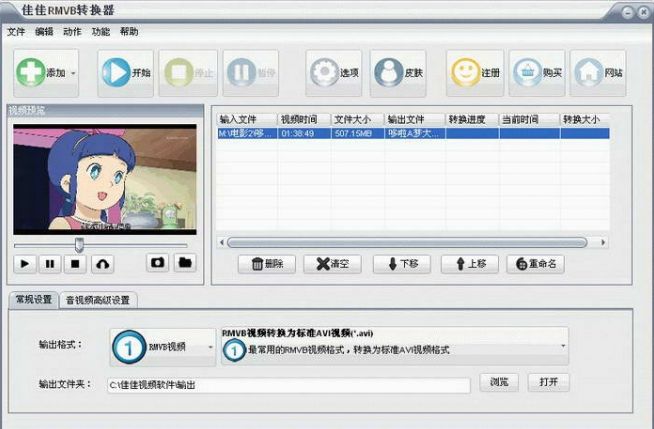This screenshot has height=429, width=654.
Task: Click the 暂停 pause toolbar button
Action: [251, 73]
